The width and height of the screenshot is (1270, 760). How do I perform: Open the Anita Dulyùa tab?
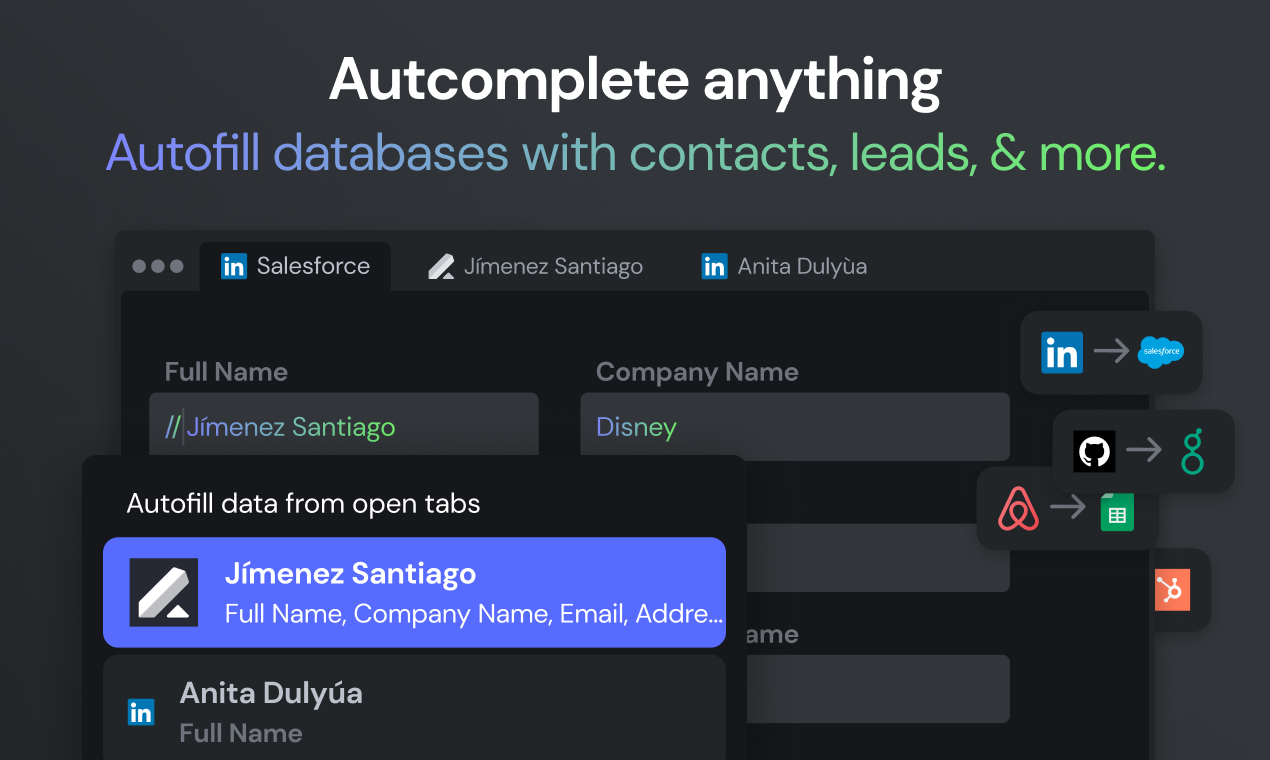point(784,267)
